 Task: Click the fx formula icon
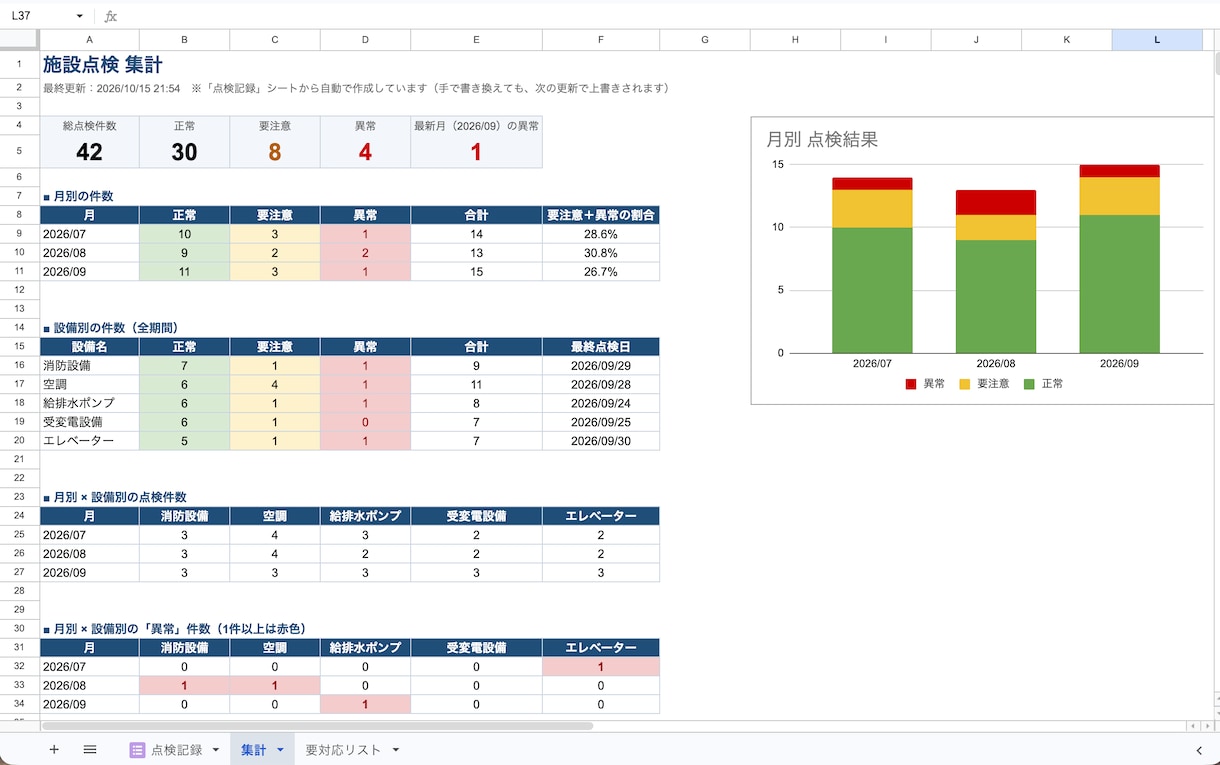pyautogui.click(x=111, y=16)
